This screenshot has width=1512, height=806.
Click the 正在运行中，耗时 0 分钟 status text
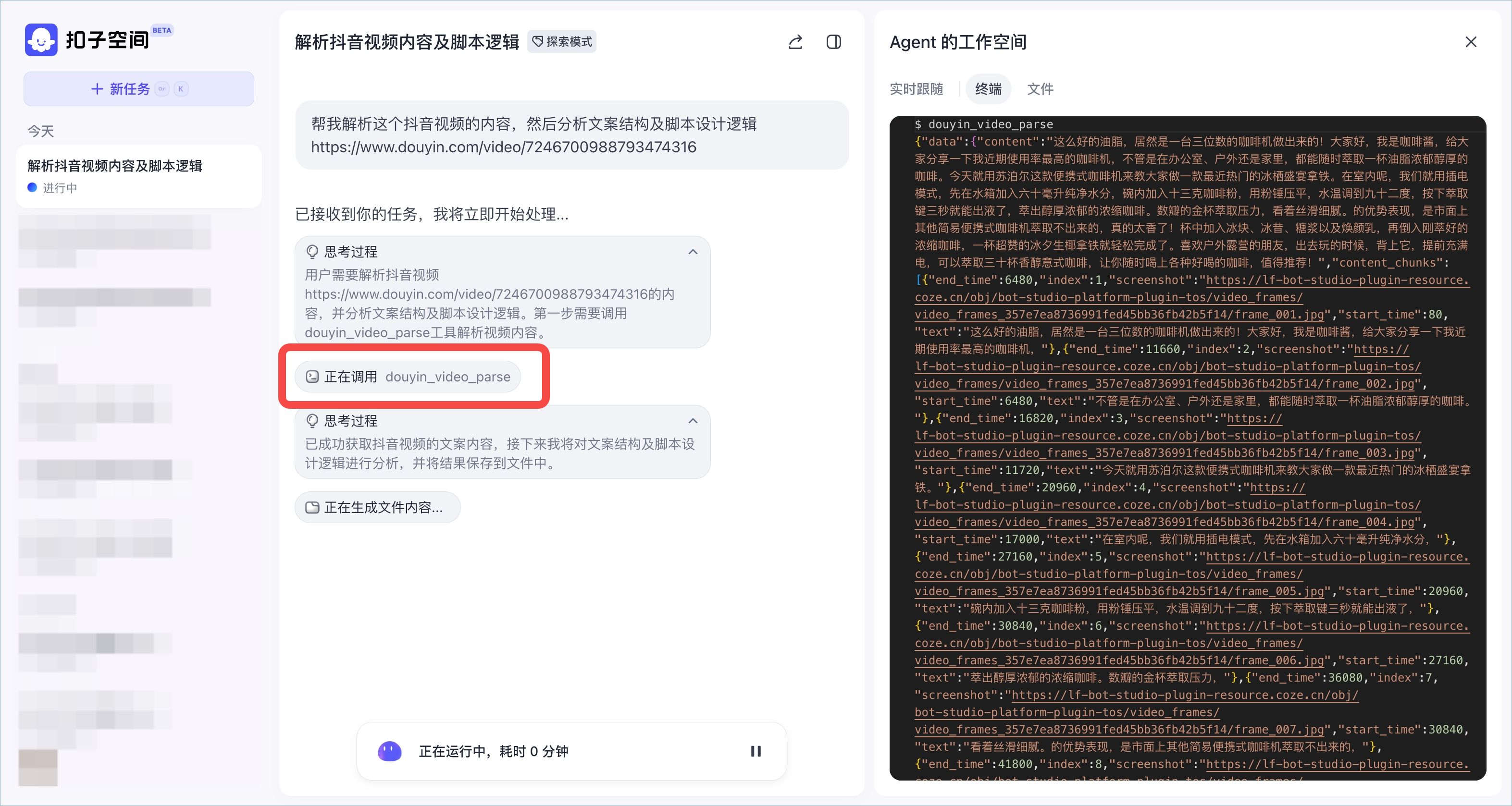(493, 751)
